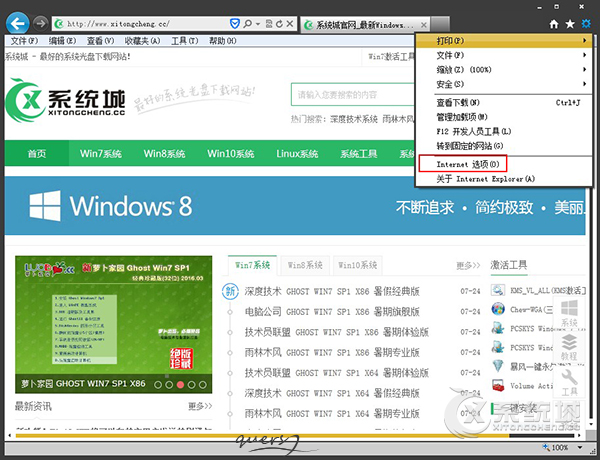Open the Linux系统 navigation item
Image resolution: width=600 pixels, height=460 pixels.
point(297,153)
